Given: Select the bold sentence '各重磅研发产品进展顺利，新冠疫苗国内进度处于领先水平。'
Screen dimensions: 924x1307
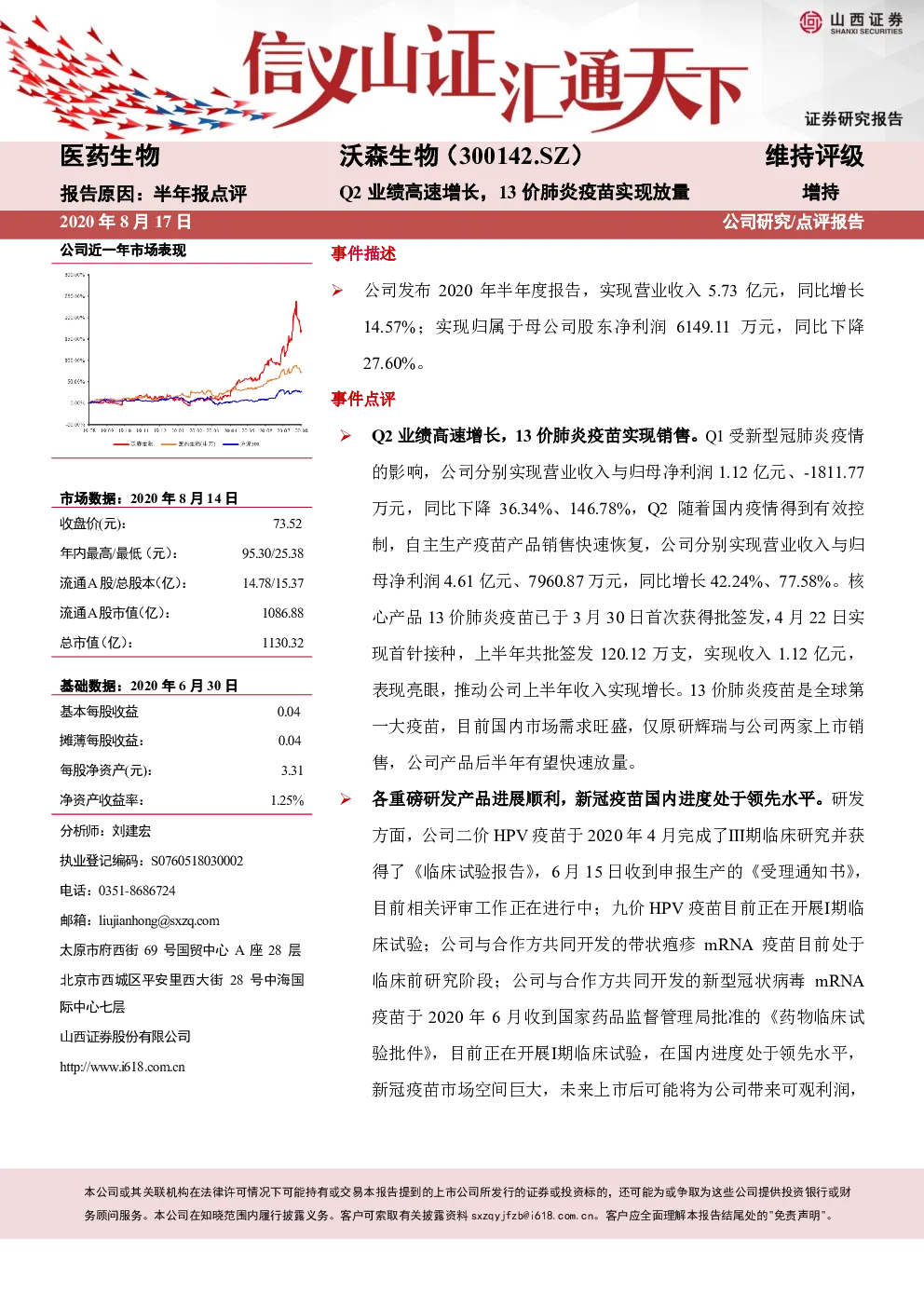Looking at the screenshot, I should coord(599,798).
